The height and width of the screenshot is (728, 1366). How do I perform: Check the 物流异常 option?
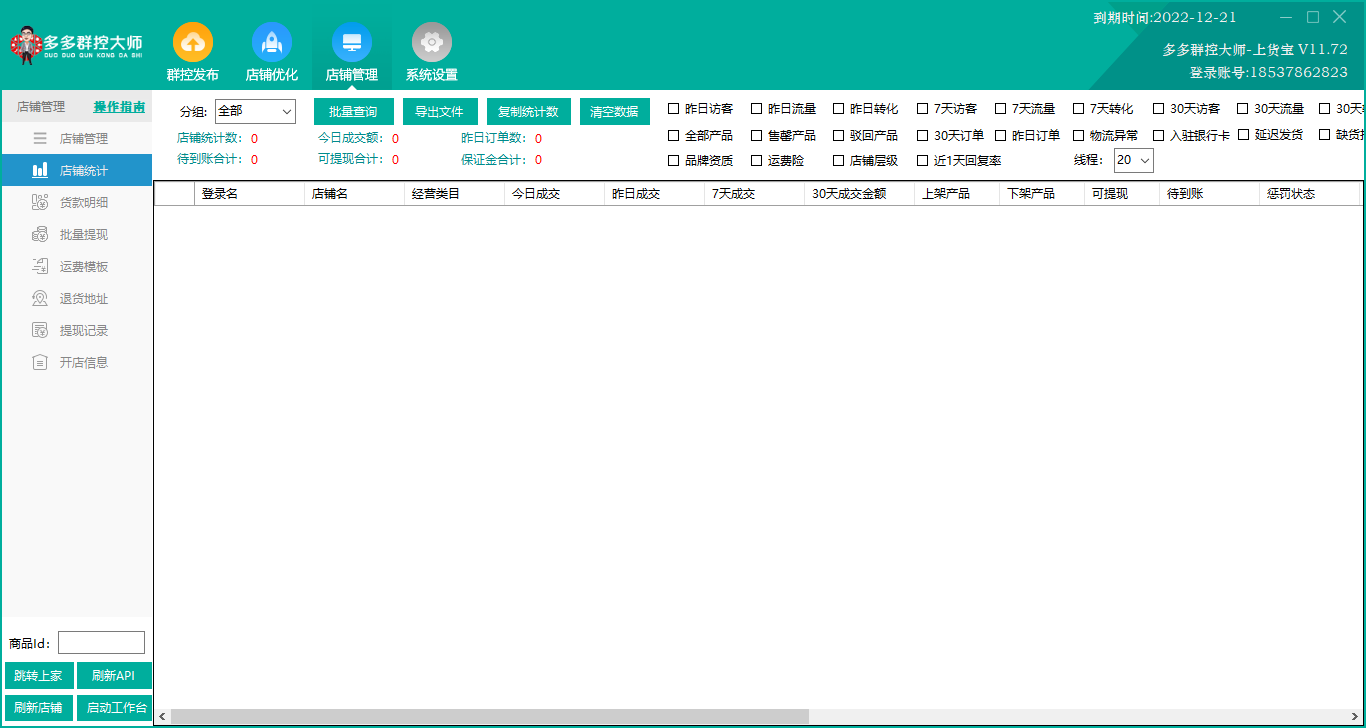tap(1079, 135)
